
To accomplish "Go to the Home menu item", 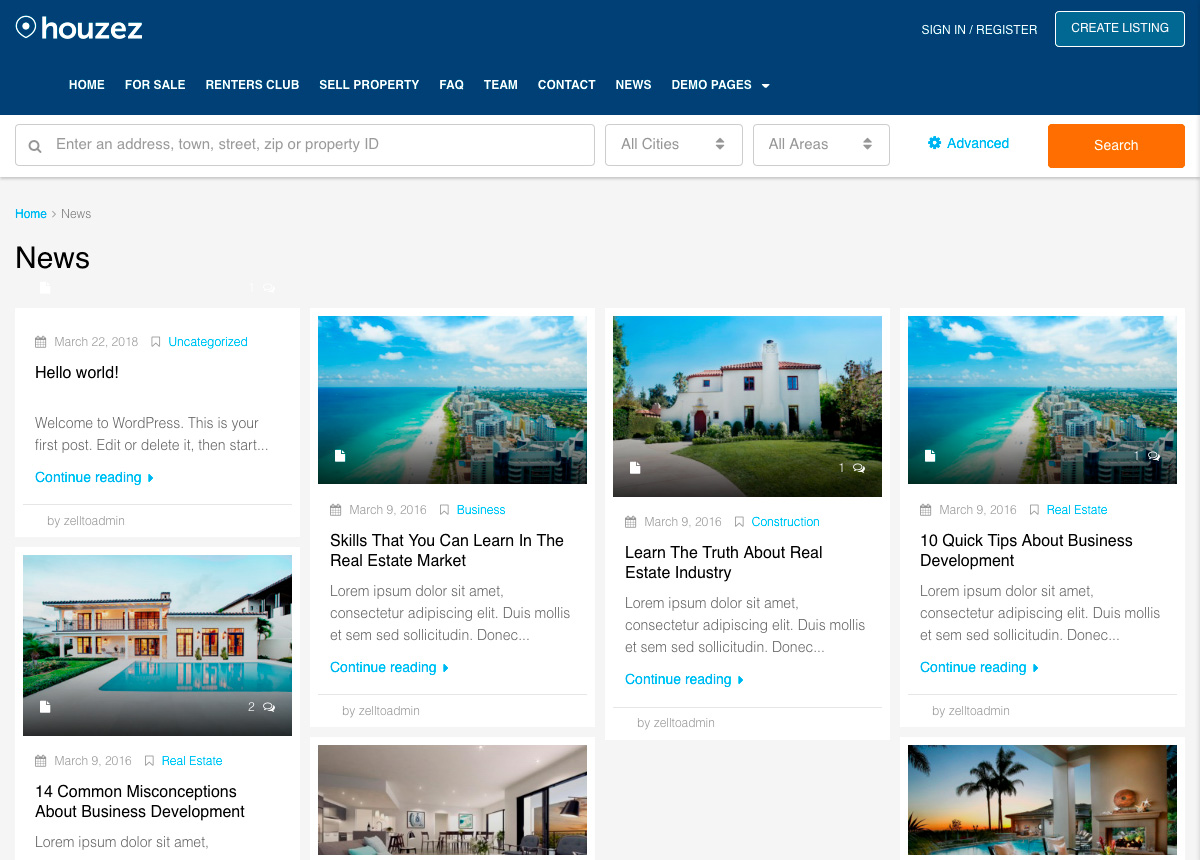I will (x=87, y=85).
